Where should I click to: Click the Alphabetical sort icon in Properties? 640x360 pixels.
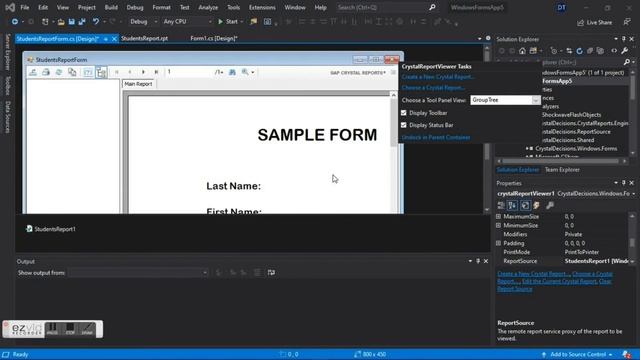(513, 205)
